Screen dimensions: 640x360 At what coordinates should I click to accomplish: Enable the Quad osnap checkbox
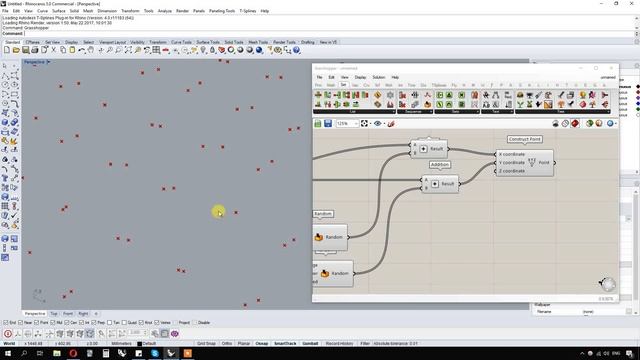[124, 323]
